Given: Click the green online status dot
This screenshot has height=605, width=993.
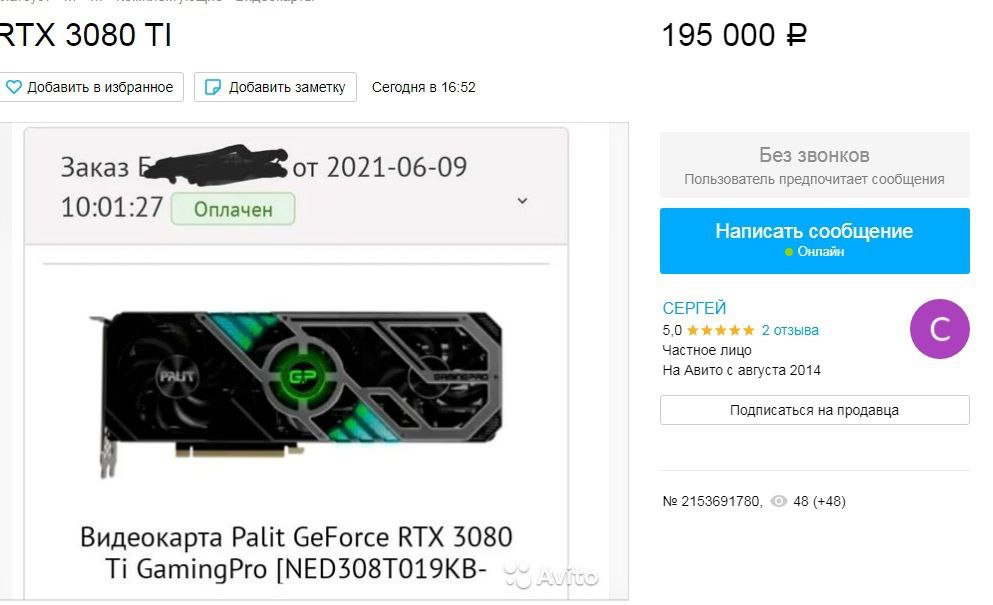Looking at the screenshot, I should click(x=788, y=252).
